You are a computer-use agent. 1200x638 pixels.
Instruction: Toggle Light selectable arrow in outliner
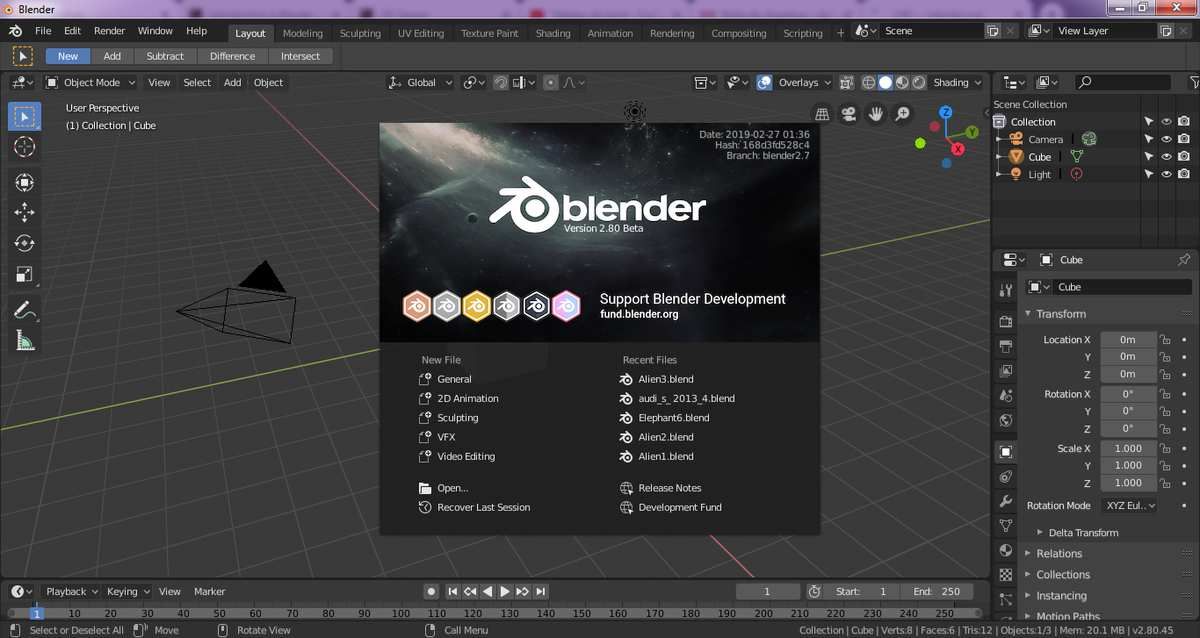coord(1149,174)
